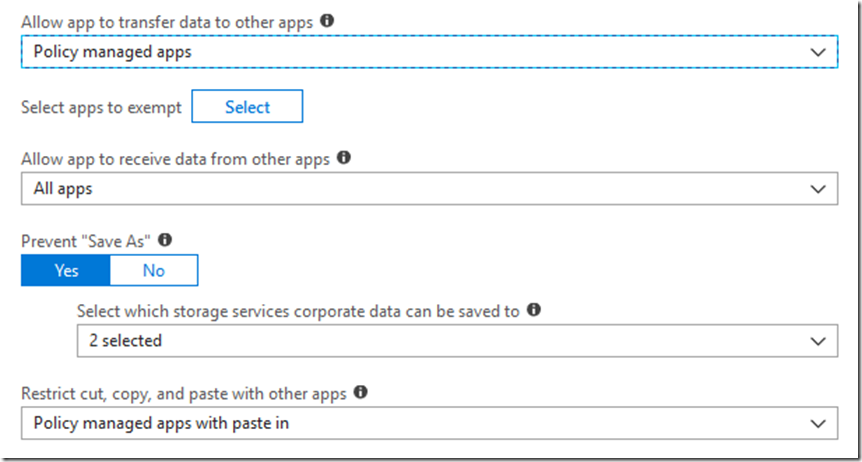
Task: Open info icon for restrict cut copy paste
Action: coord(361,393)
